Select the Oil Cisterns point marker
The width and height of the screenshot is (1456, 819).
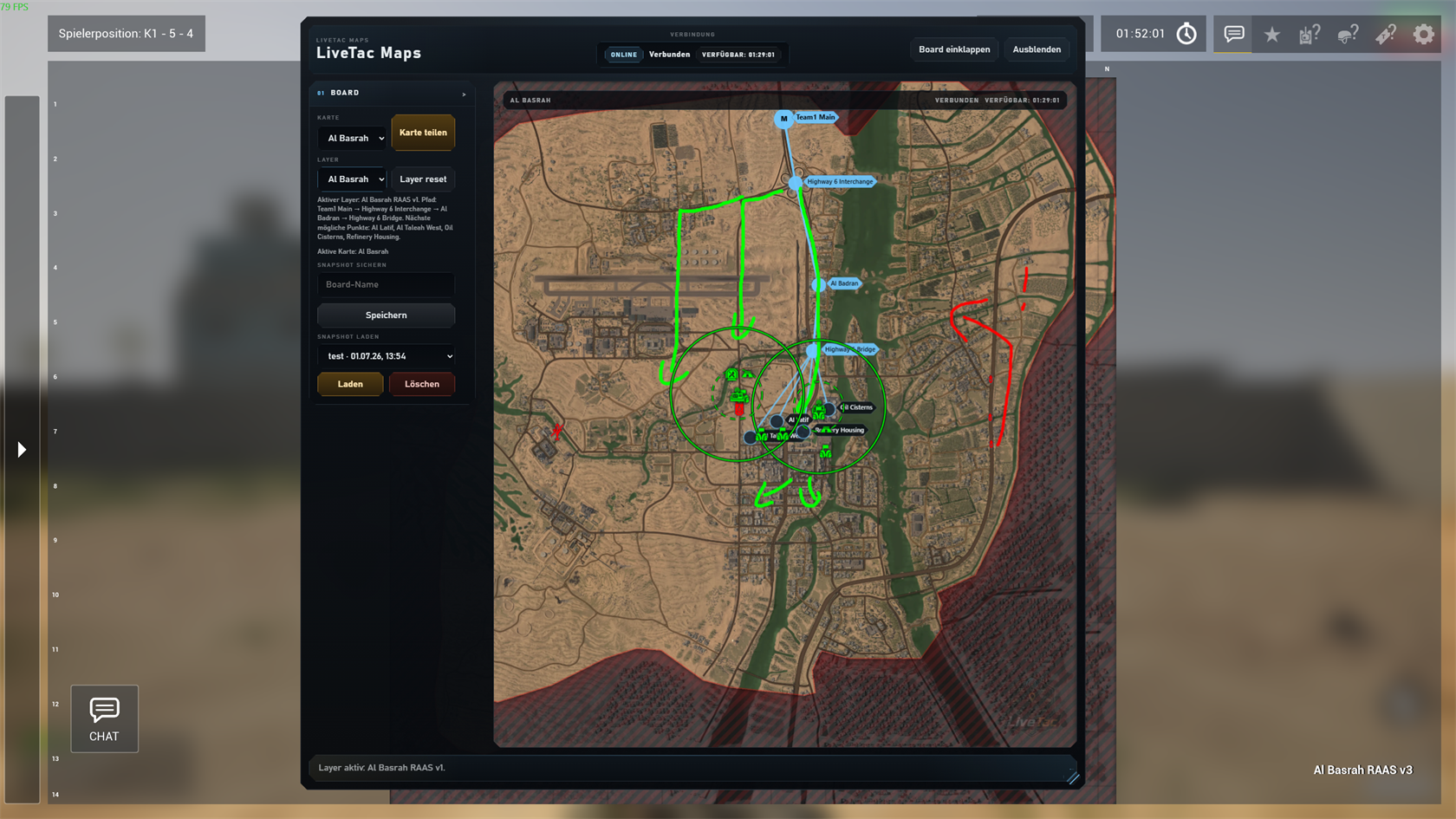pos(829,408)
